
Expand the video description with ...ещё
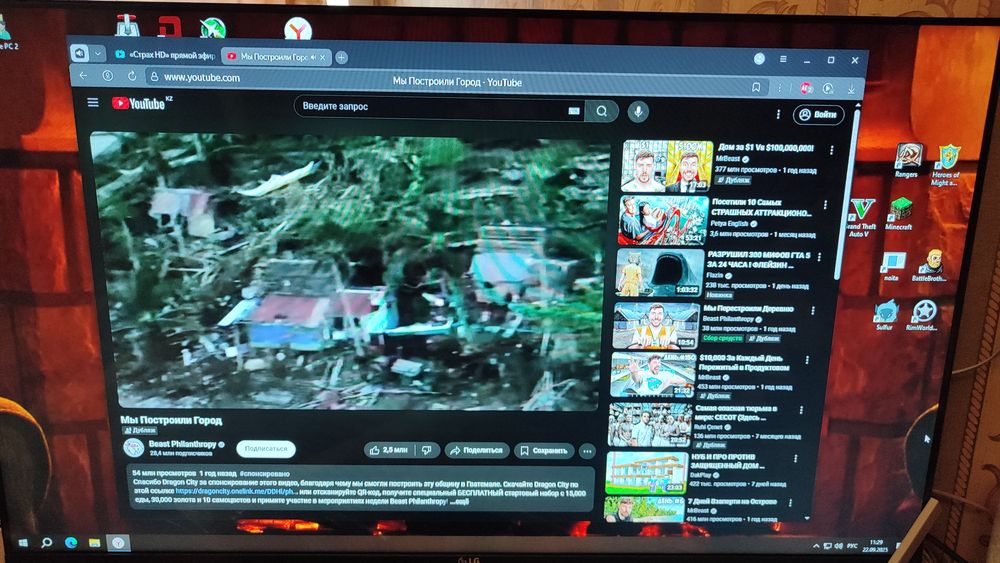[459, 502]
